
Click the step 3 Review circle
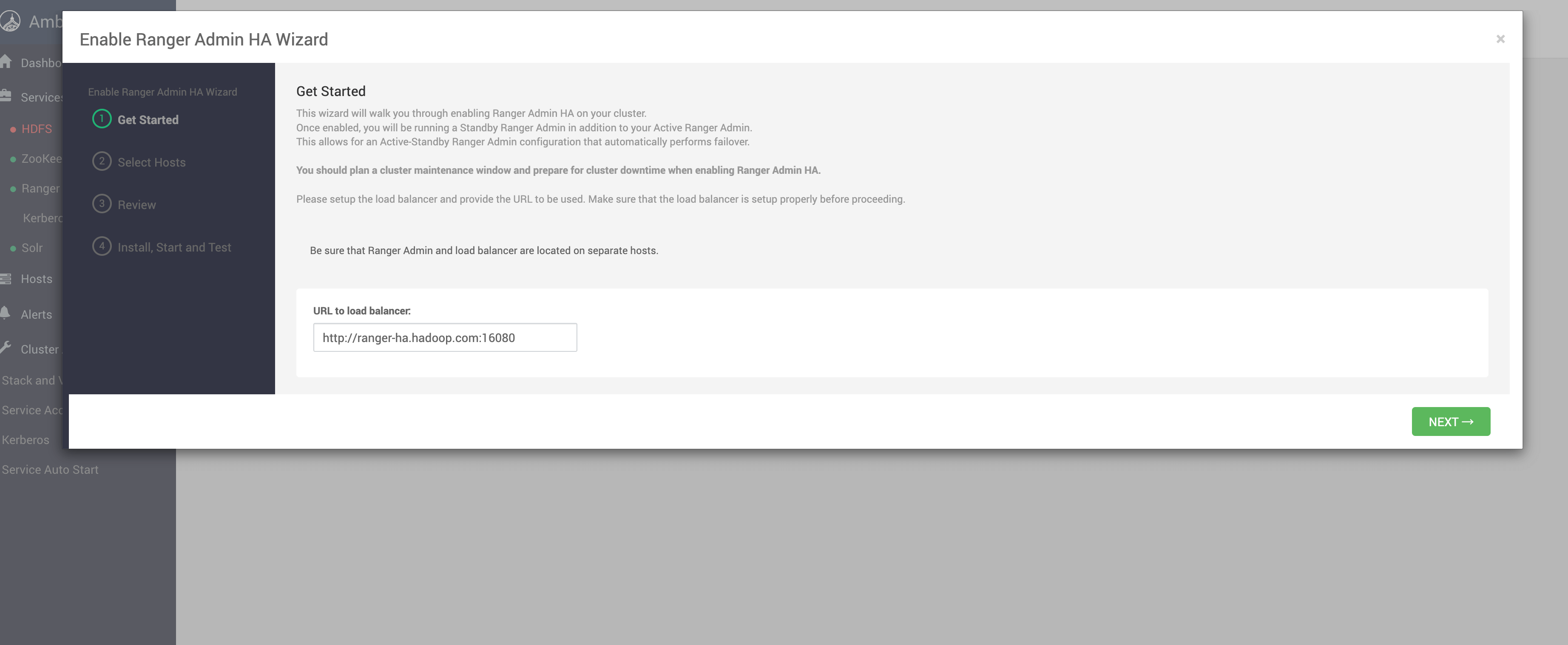click(x=102, y=204)
